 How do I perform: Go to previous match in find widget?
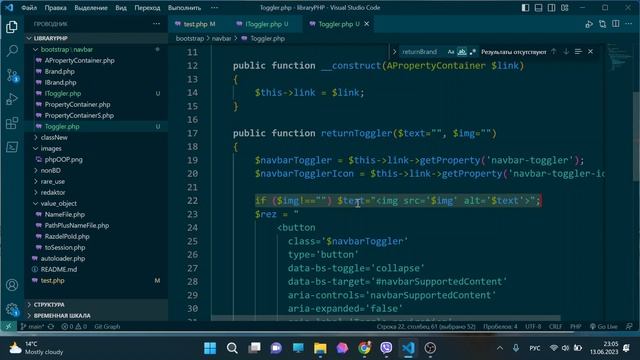click(x=553, y=51)
